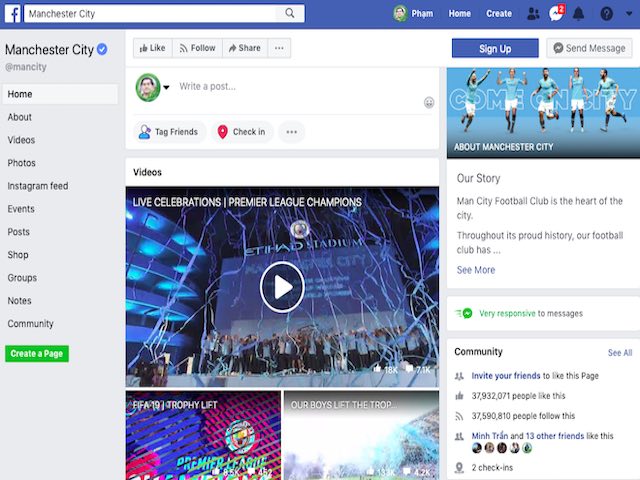Click the Phạm profile avatar in top bar

(x=400, y=14)
